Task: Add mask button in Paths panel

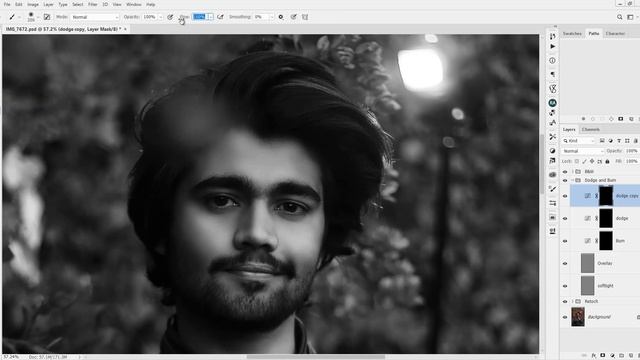Action: (x=620, y=119)
